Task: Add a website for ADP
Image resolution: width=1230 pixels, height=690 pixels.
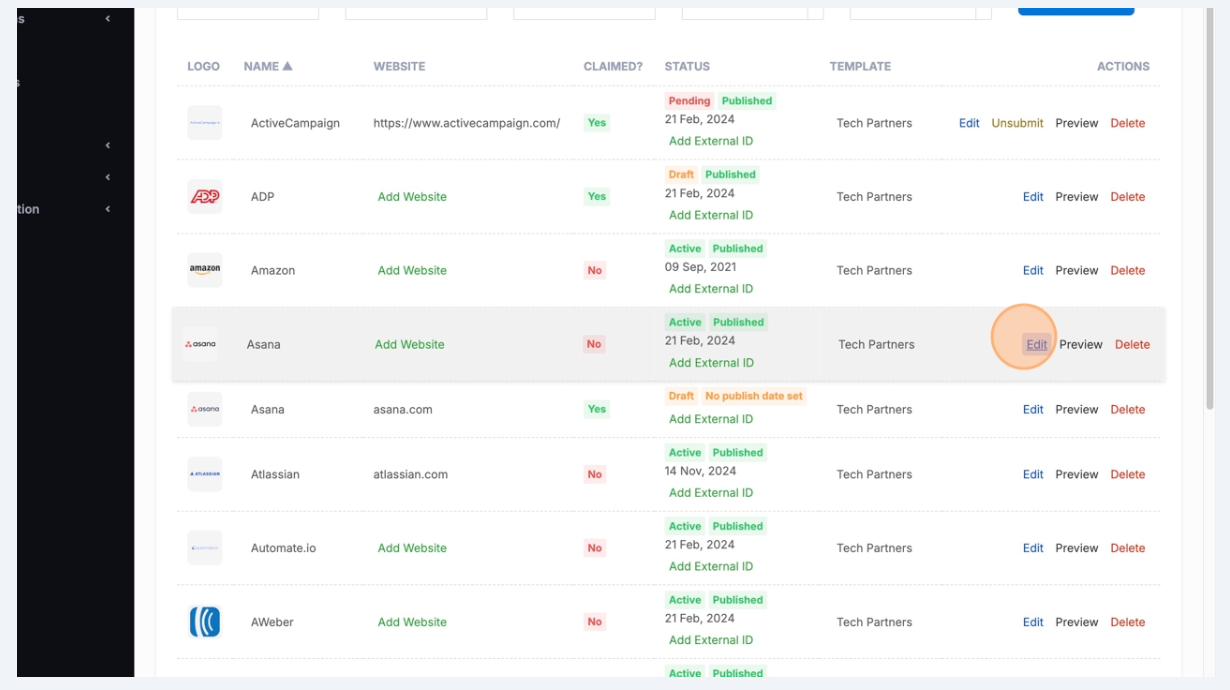Action: click(412, 197)
